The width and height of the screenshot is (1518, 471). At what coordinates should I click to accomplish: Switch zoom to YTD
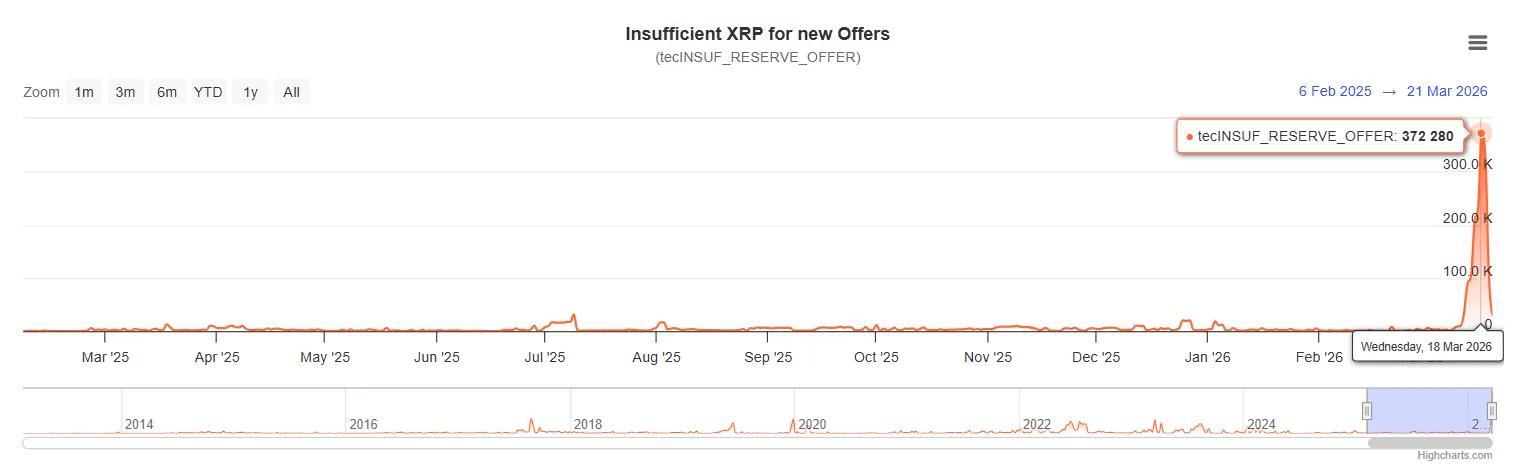(208, 92)
